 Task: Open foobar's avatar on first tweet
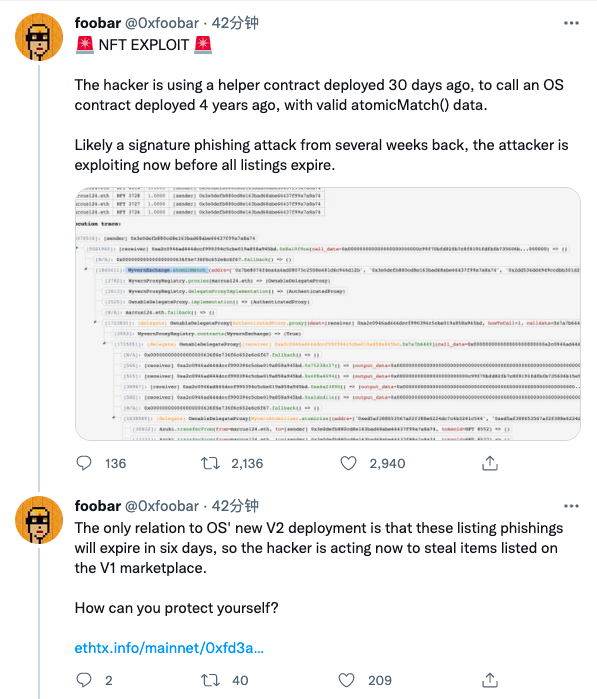[x=39, y=37]
